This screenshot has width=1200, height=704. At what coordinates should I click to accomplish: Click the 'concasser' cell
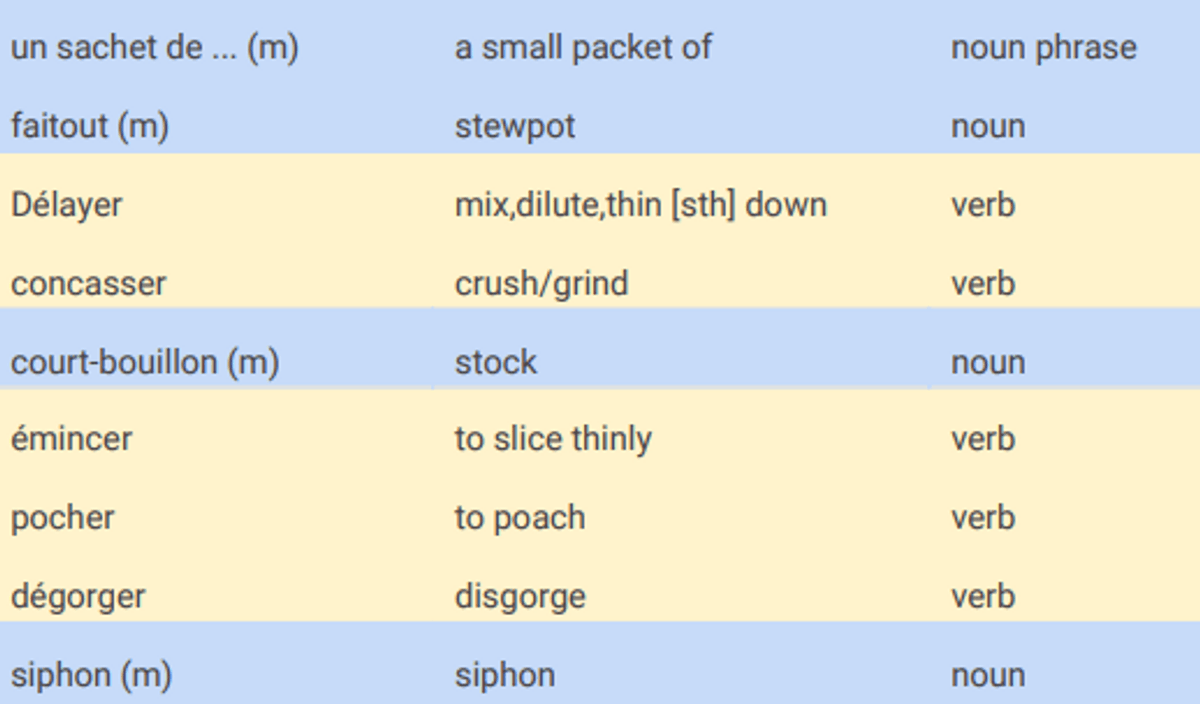(217, 283)
